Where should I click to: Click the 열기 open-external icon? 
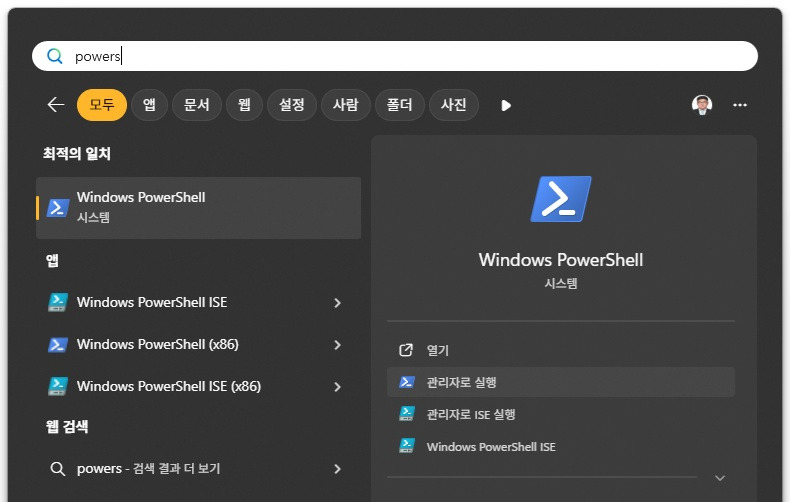point(406,350)
